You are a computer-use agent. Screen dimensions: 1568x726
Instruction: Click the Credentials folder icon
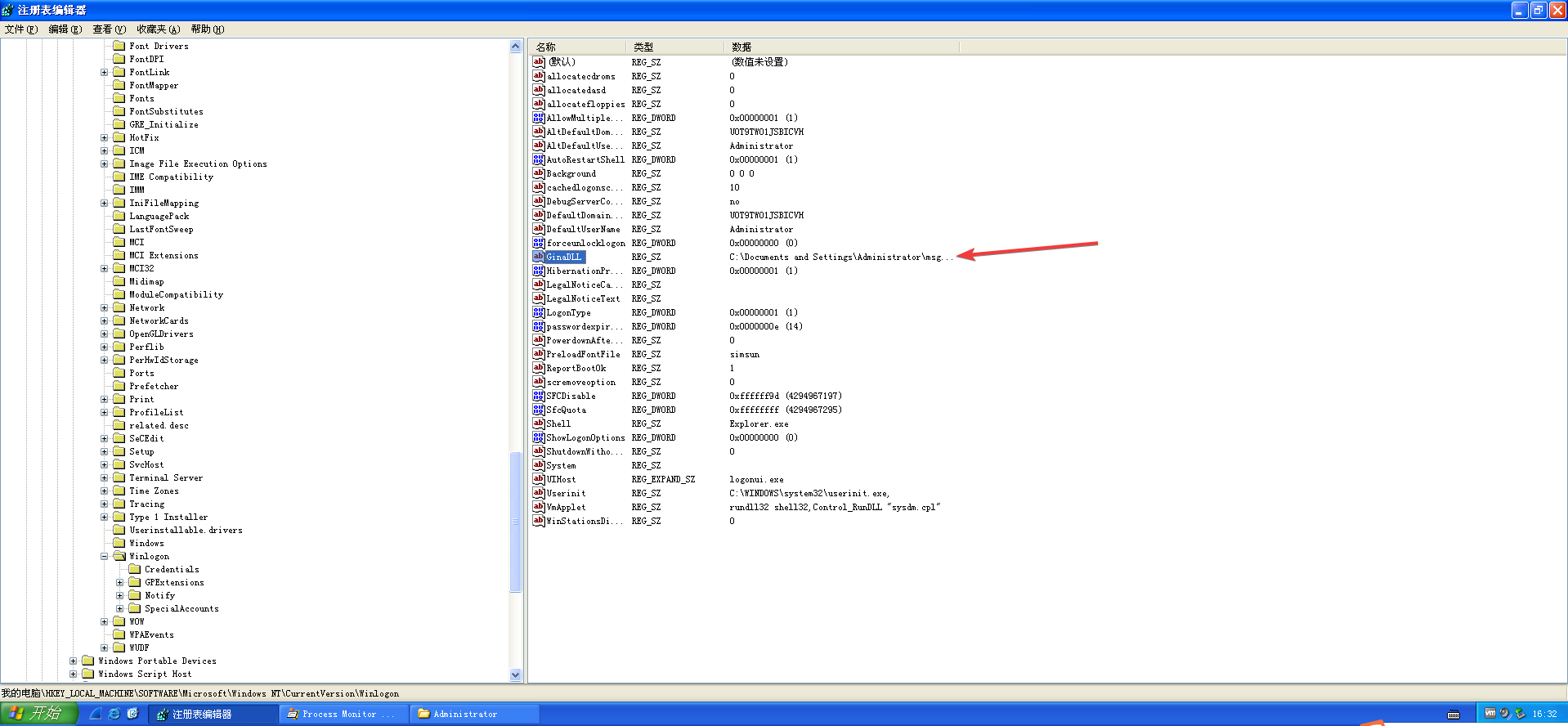point(134,569)
